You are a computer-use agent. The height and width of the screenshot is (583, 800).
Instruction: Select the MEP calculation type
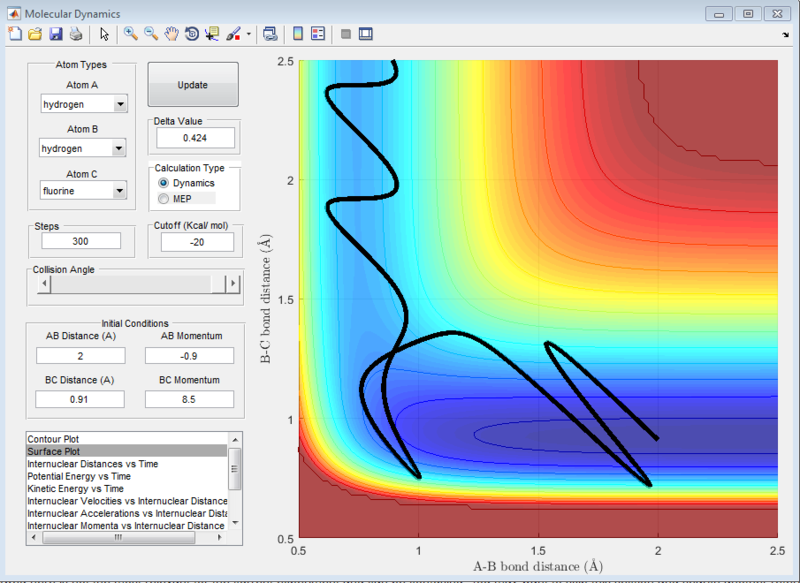click(x=164, y=200)
